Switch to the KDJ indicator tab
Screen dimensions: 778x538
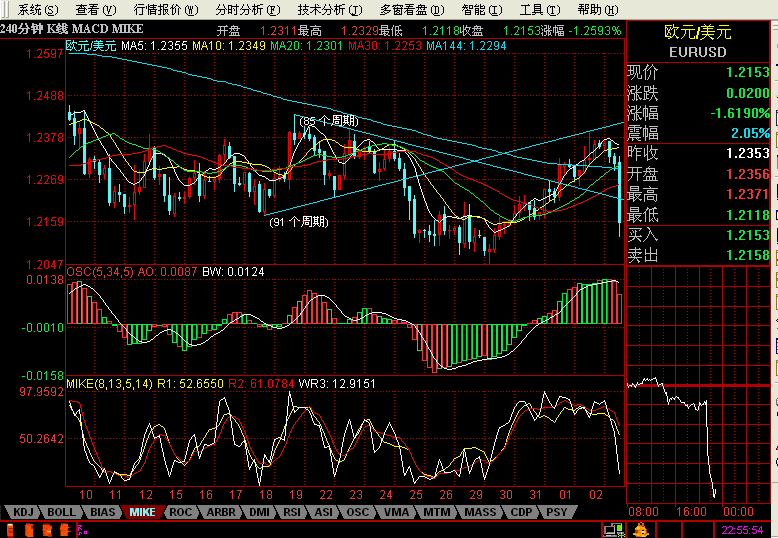(23, 512)
